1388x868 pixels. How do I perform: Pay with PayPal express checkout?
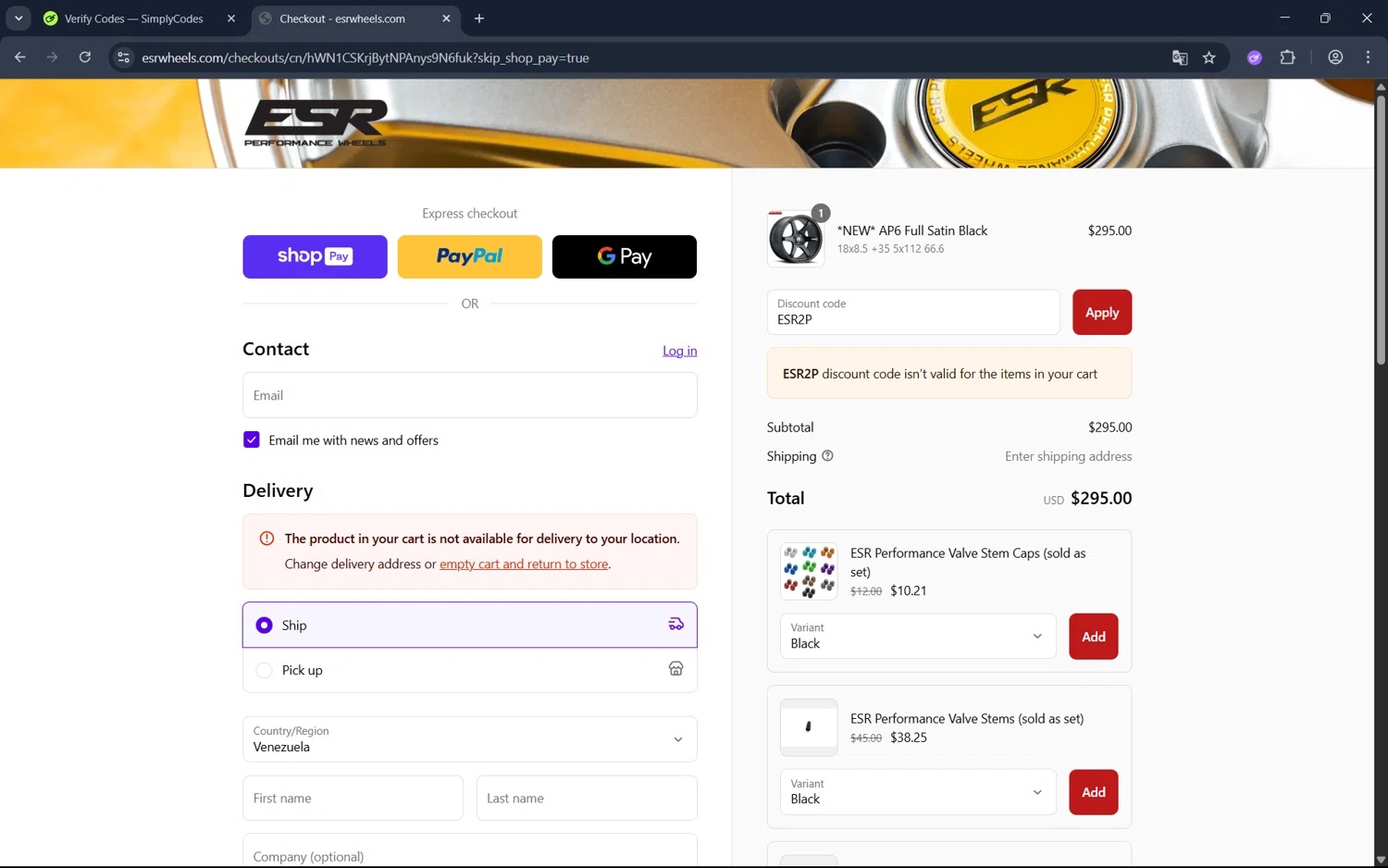[x=469, y=256]
